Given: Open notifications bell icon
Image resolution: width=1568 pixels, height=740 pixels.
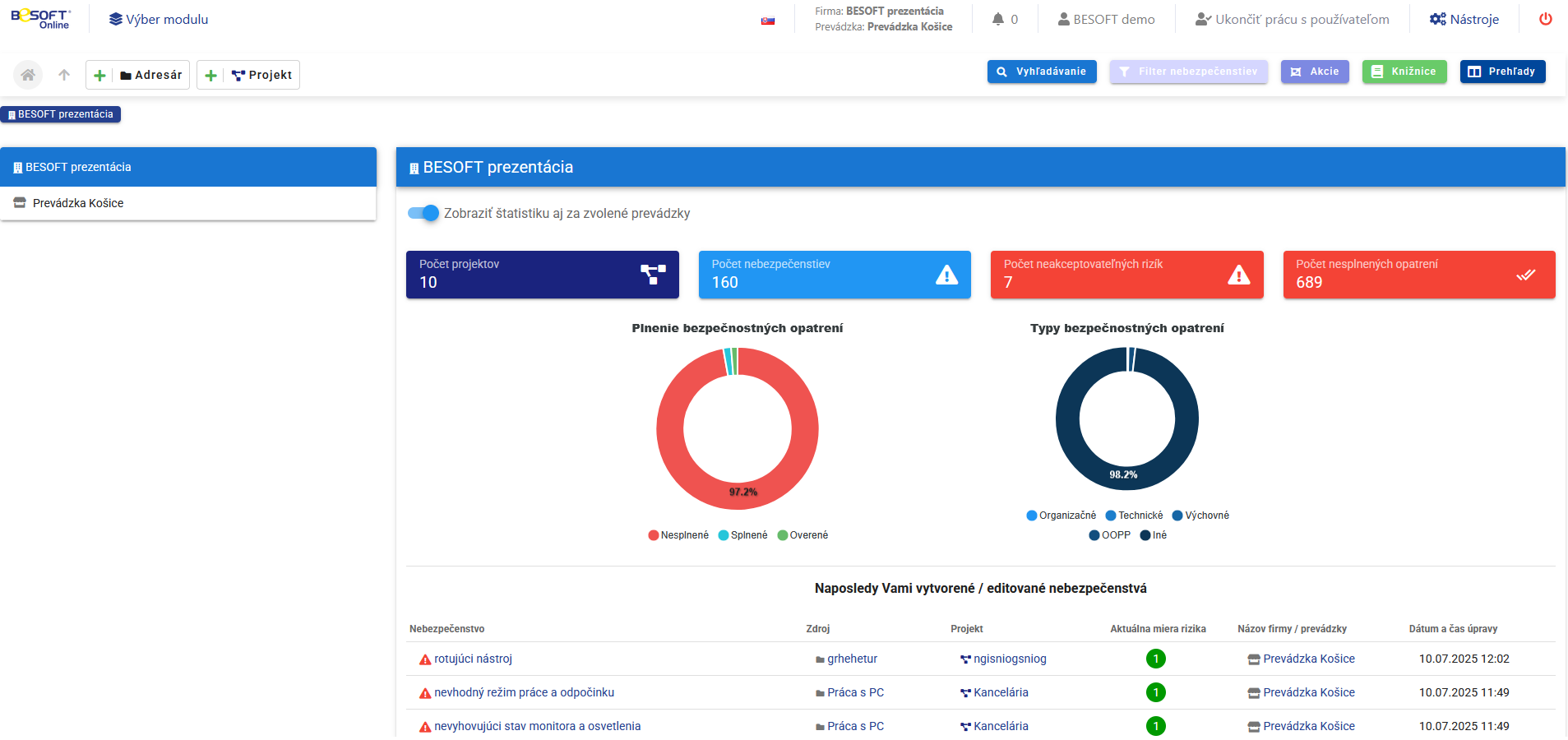Looking at the screenshot, I should click(x=997, y=19).
